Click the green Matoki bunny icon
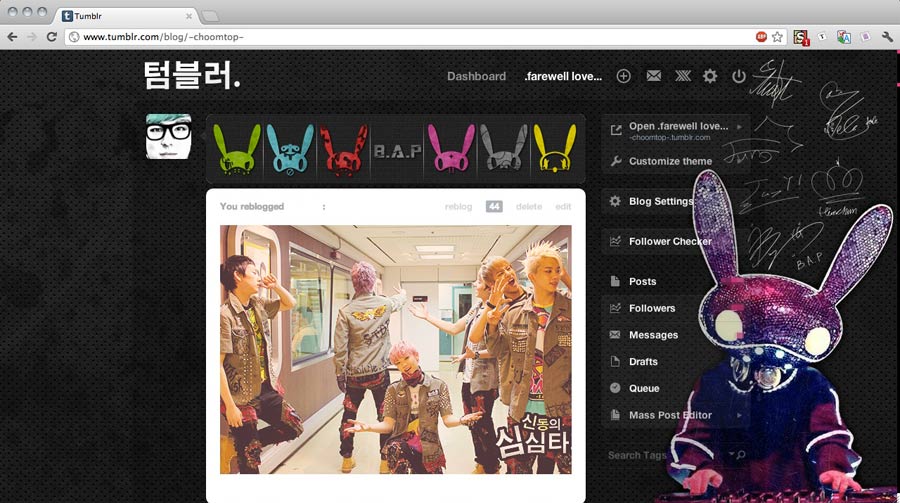 click(237, 149)
